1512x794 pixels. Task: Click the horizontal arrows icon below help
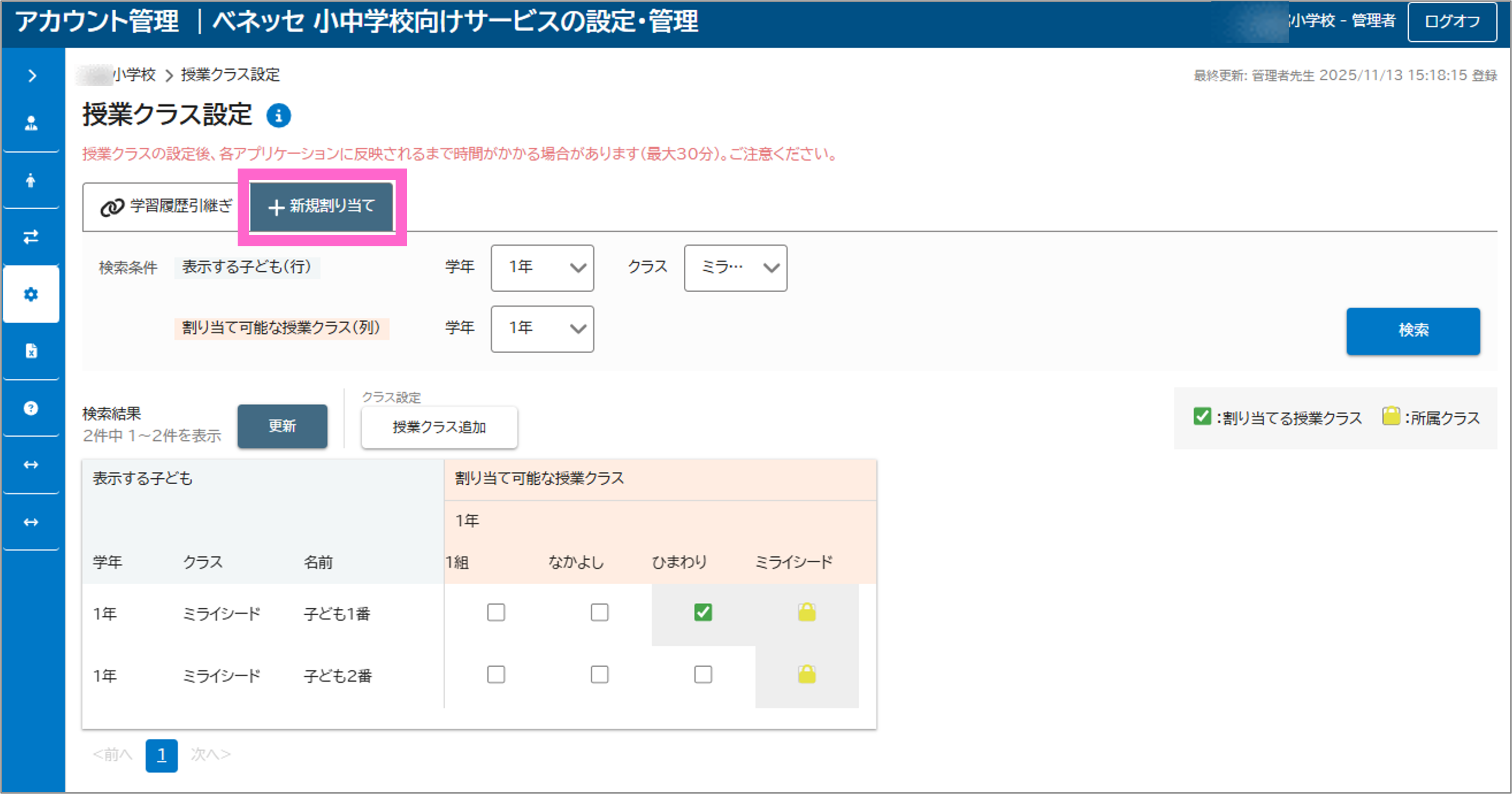[x=31, y=464]
